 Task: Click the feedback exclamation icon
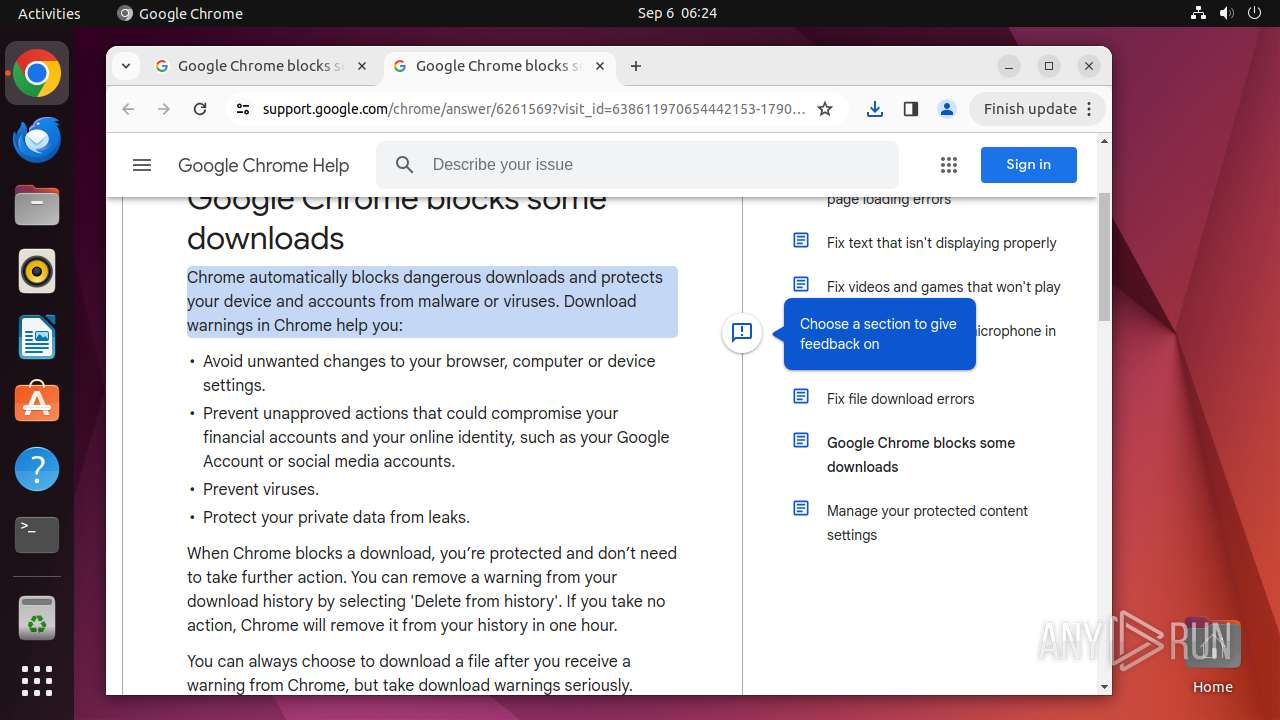[742, 333]
